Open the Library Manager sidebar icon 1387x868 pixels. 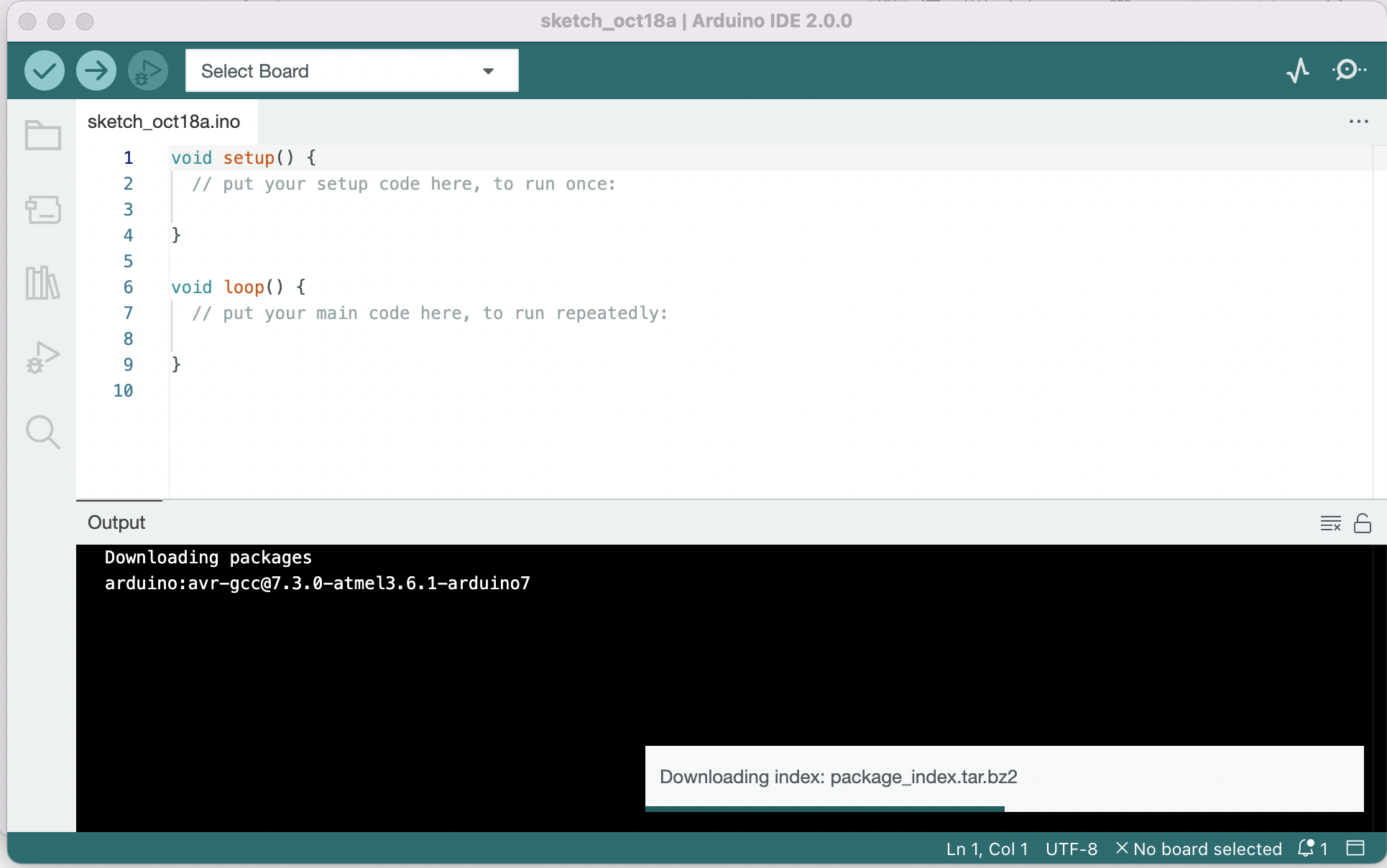tap(43, 282)
